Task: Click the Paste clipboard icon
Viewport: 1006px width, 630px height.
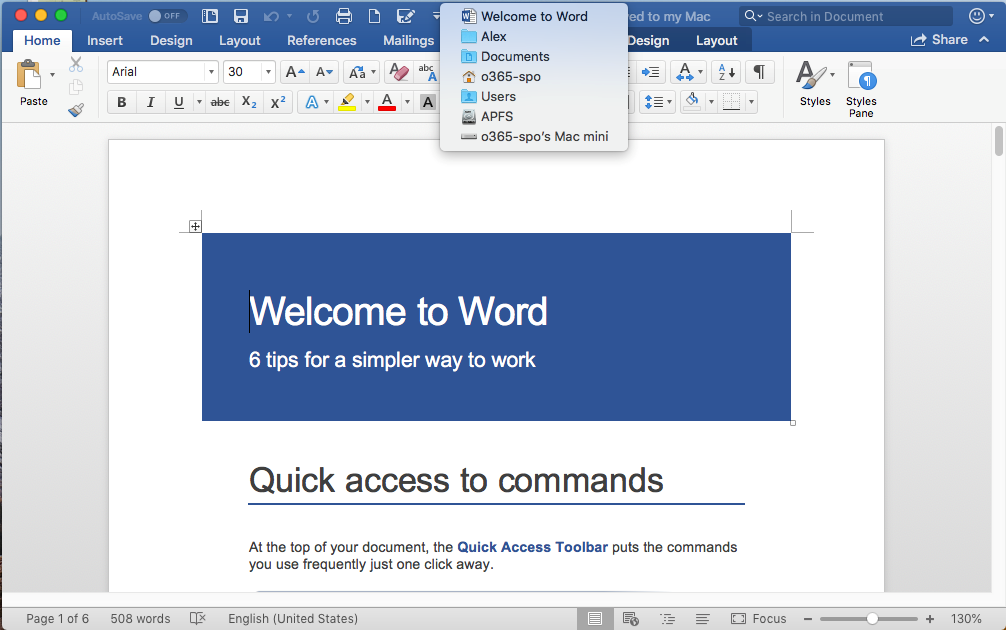Action: [28, 74]
